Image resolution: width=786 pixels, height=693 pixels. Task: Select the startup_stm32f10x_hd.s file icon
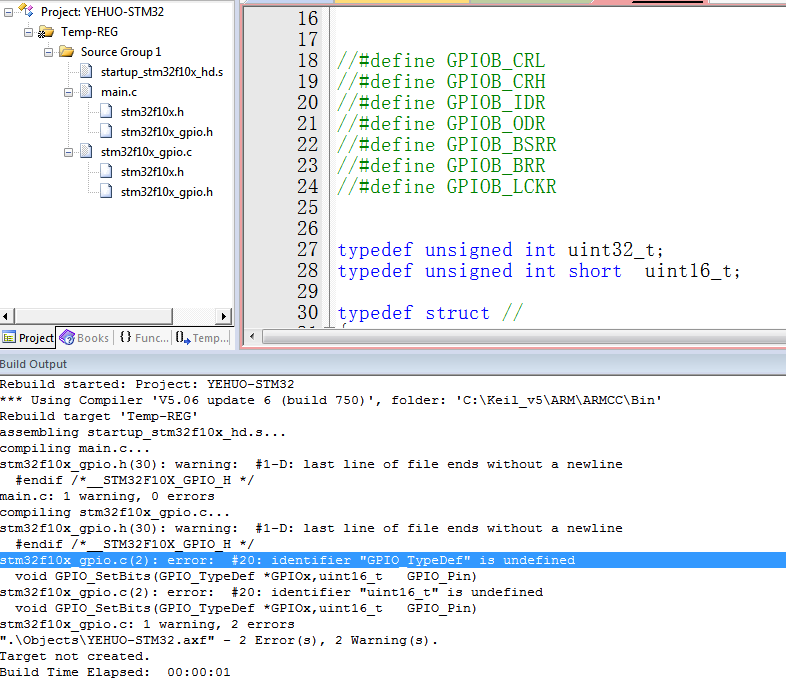point(86,72)
